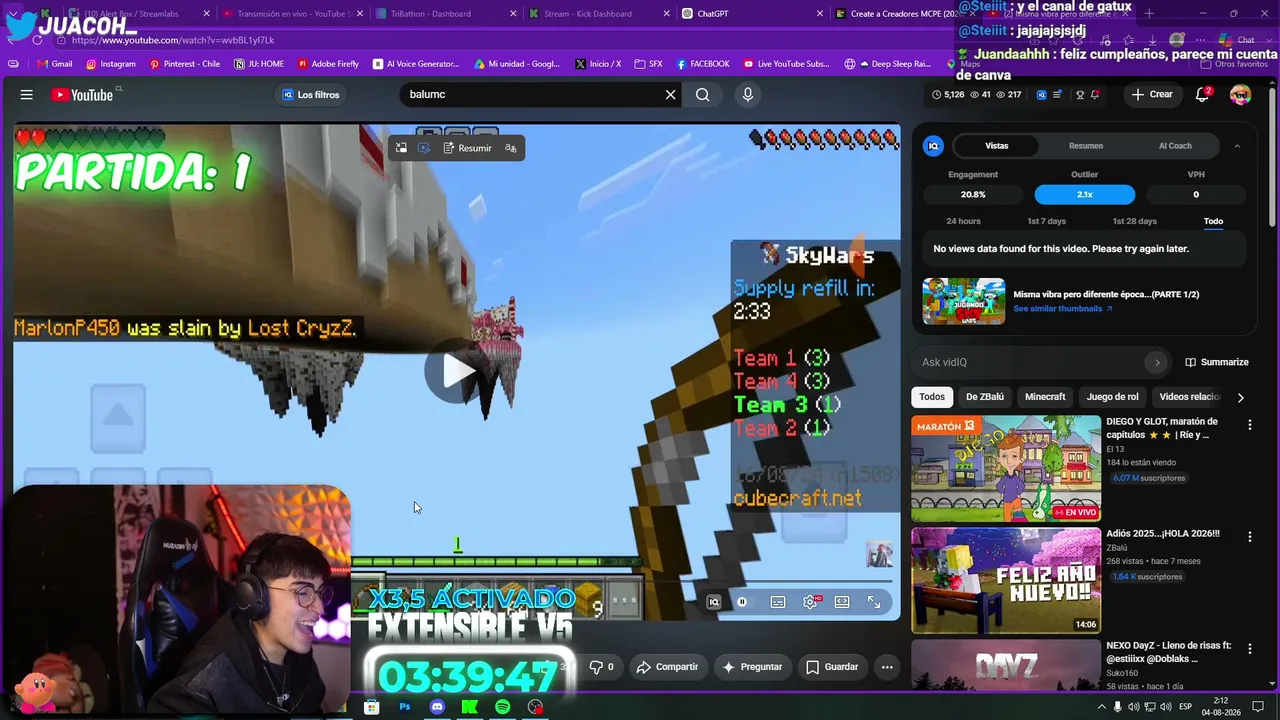Image resolution: width=1280 pixels, height=720 pixels.
Task: Select the 'De ZBalú' filter chip
Action: [x=985, y=397]
